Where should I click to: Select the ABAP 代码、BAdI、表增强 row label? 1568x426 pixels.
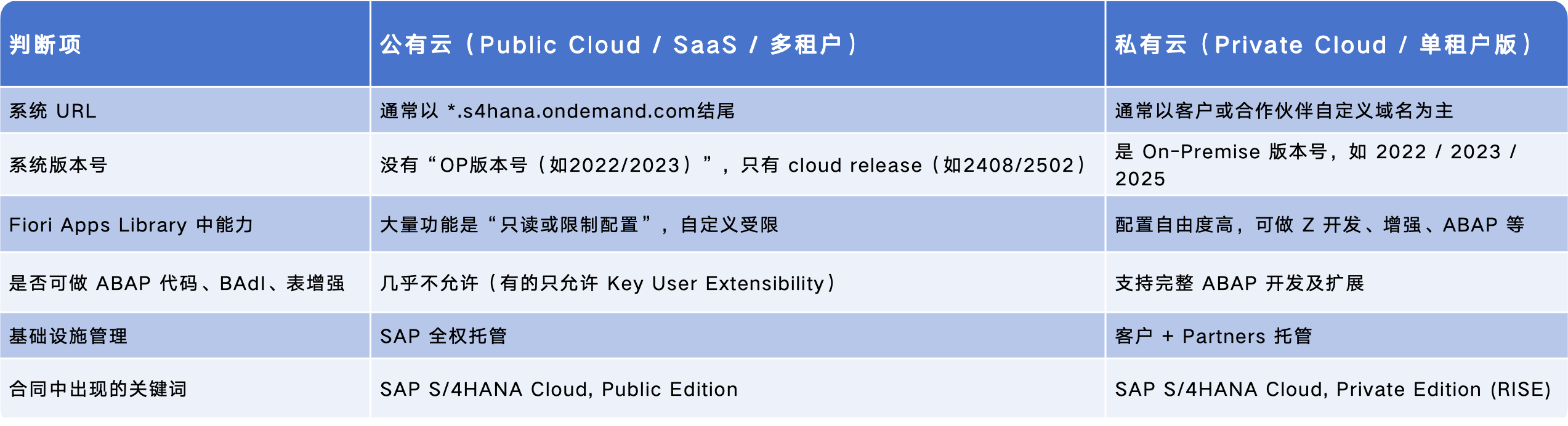(x=177, y=283)
